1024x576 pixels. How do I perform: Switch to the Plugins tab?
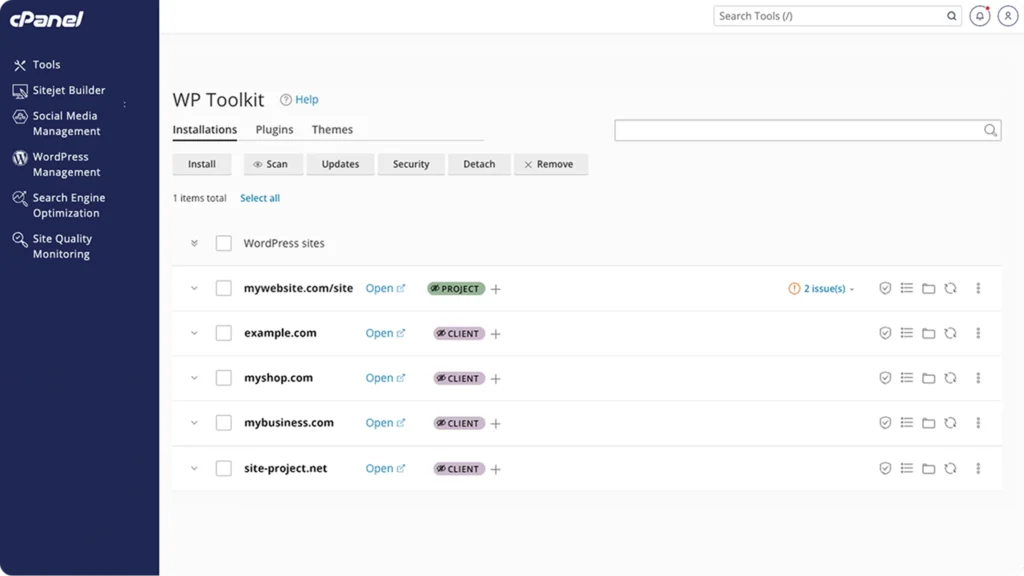tap(274, 129)
